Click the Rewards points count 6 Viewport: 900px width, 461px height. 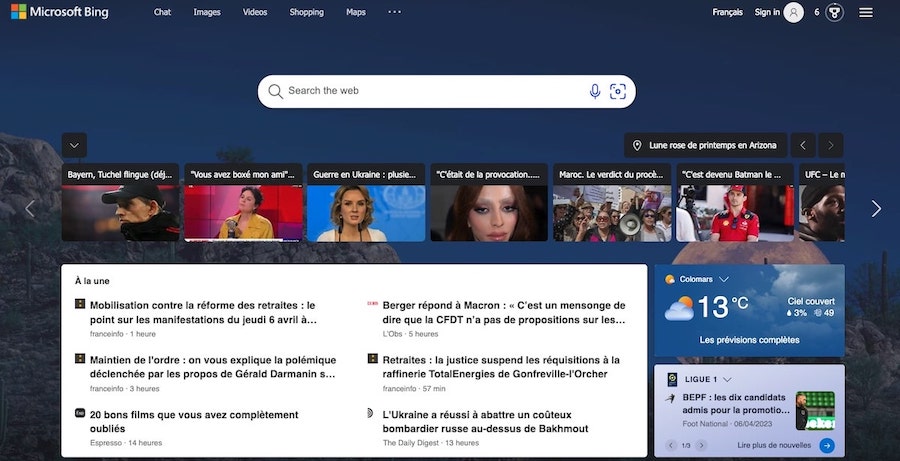(817, 12)
